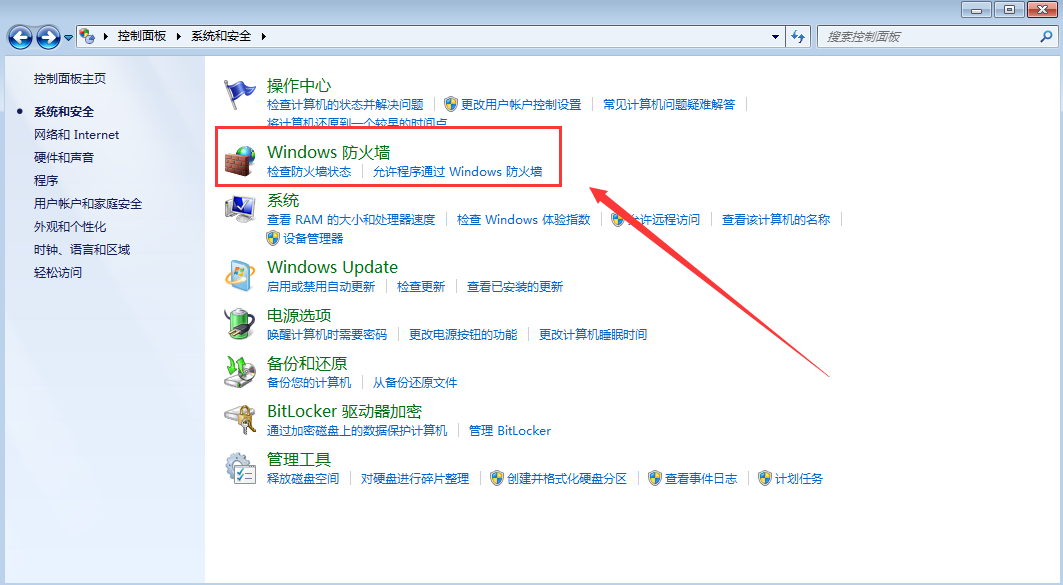Open the Windows 防火墙 heading
The height and width of the screenshot is (585, 1063).
329,153
